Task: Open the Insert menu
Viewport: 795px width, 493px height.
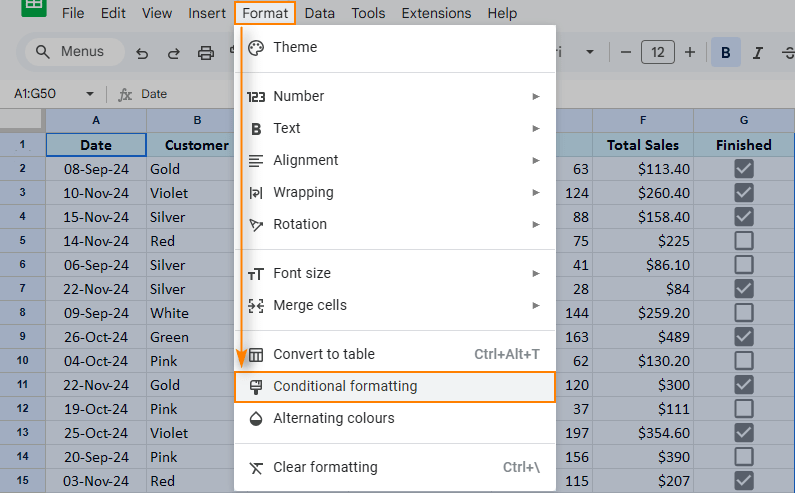Action: click(207, 13)
